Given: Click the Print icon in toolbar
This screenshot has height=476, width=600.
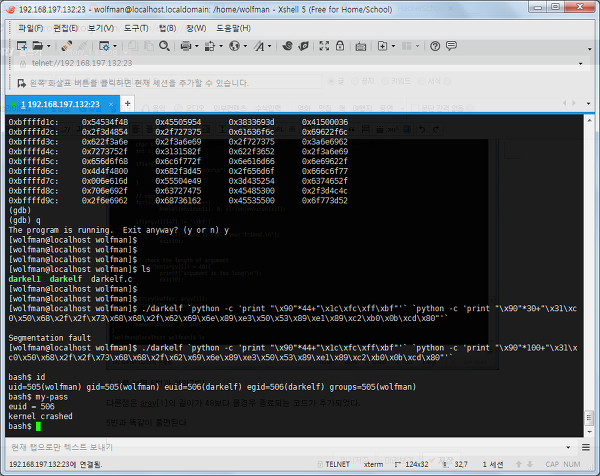Looking at the screenshot, I should pos(186,46).
